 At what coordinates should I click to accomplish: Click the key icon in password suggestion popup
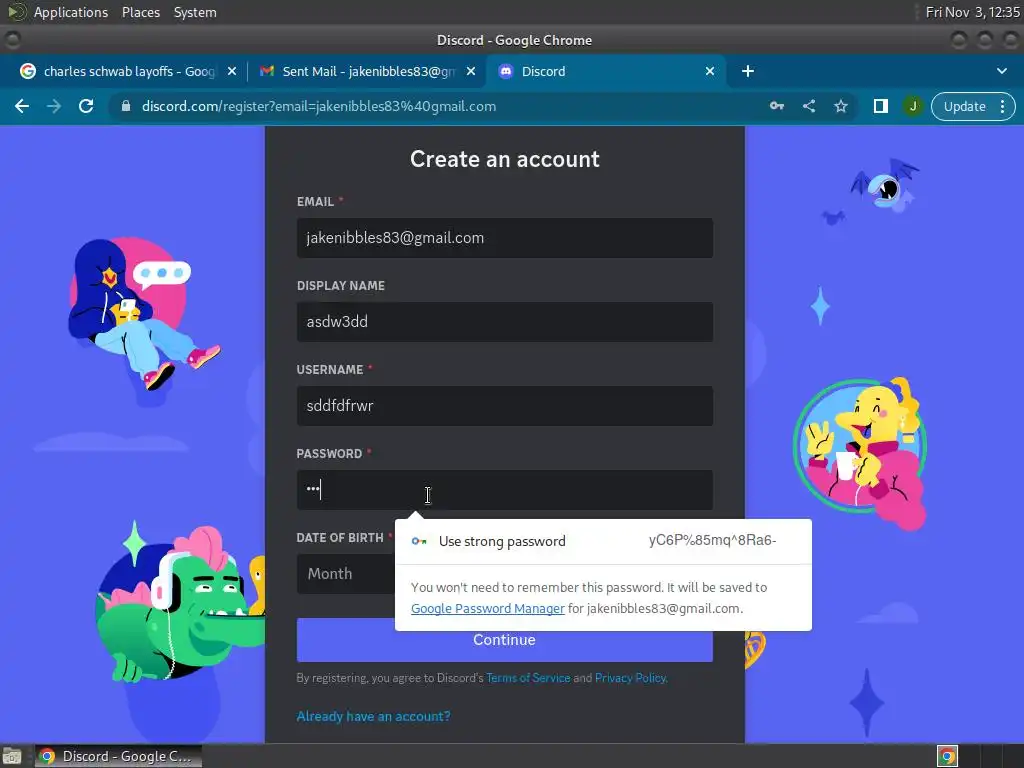[x=419, y=541]
